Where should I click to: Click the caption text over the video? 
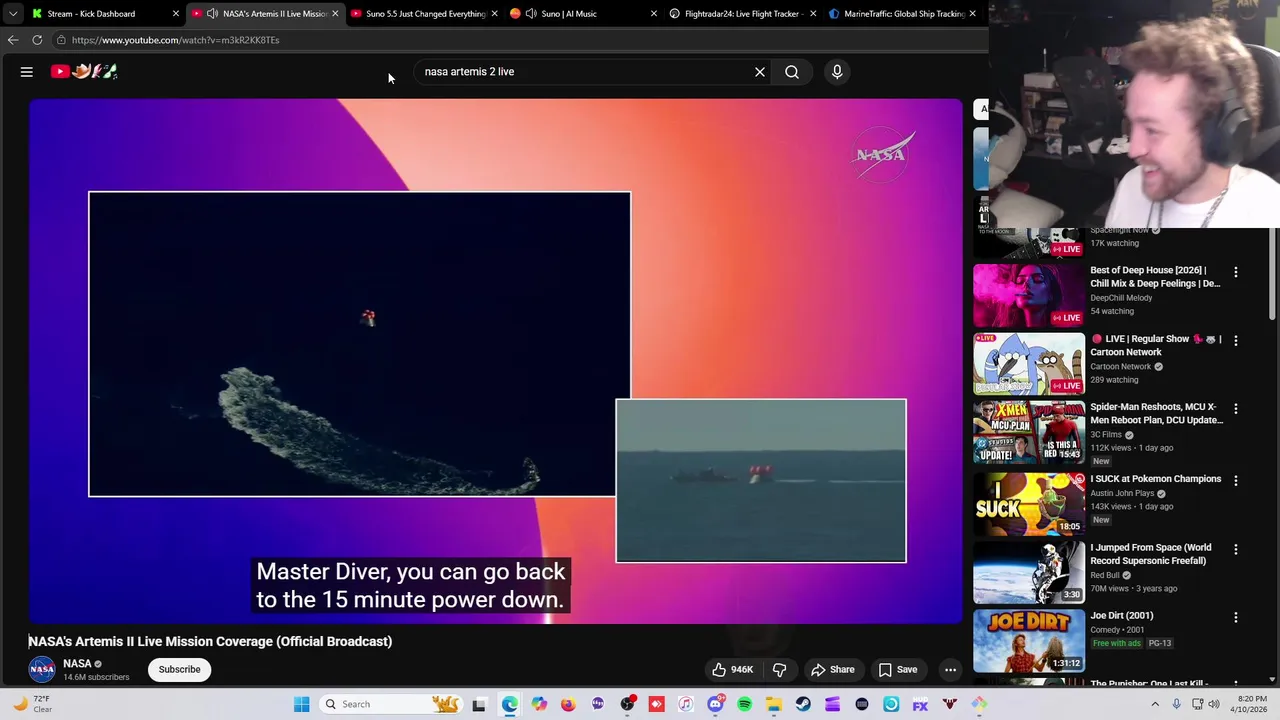tap(411, 586)
